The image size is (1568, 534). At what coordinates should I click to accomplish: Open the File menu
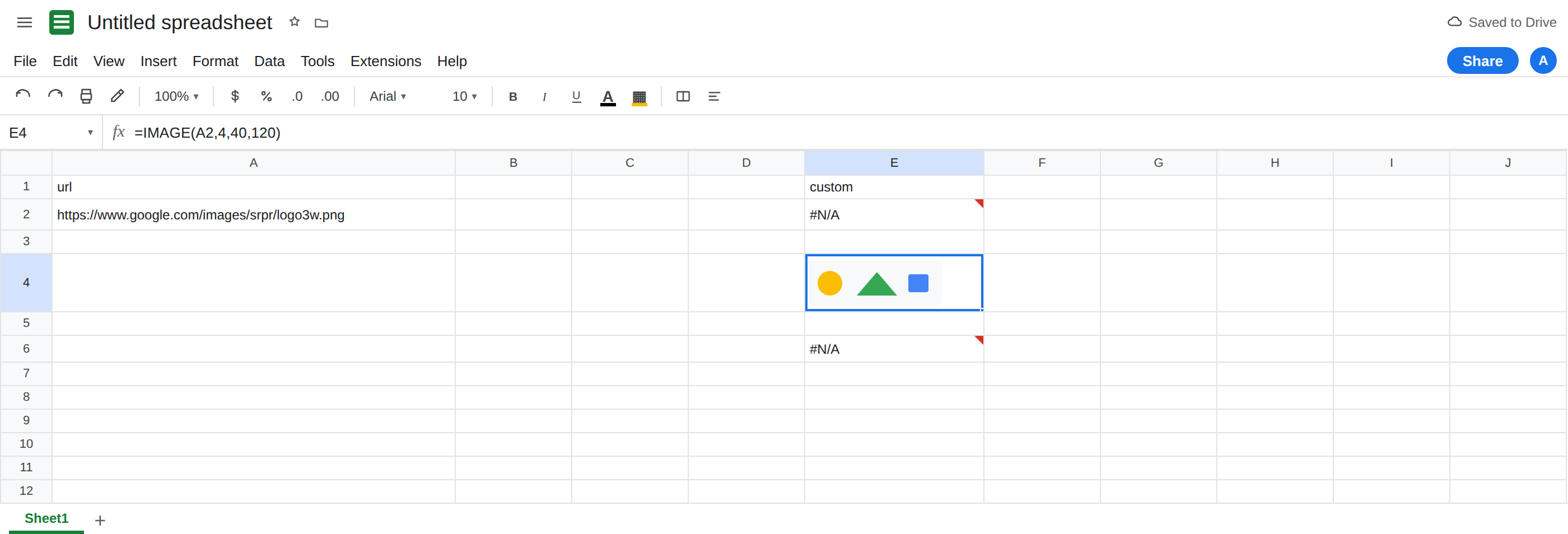(25, 62)
